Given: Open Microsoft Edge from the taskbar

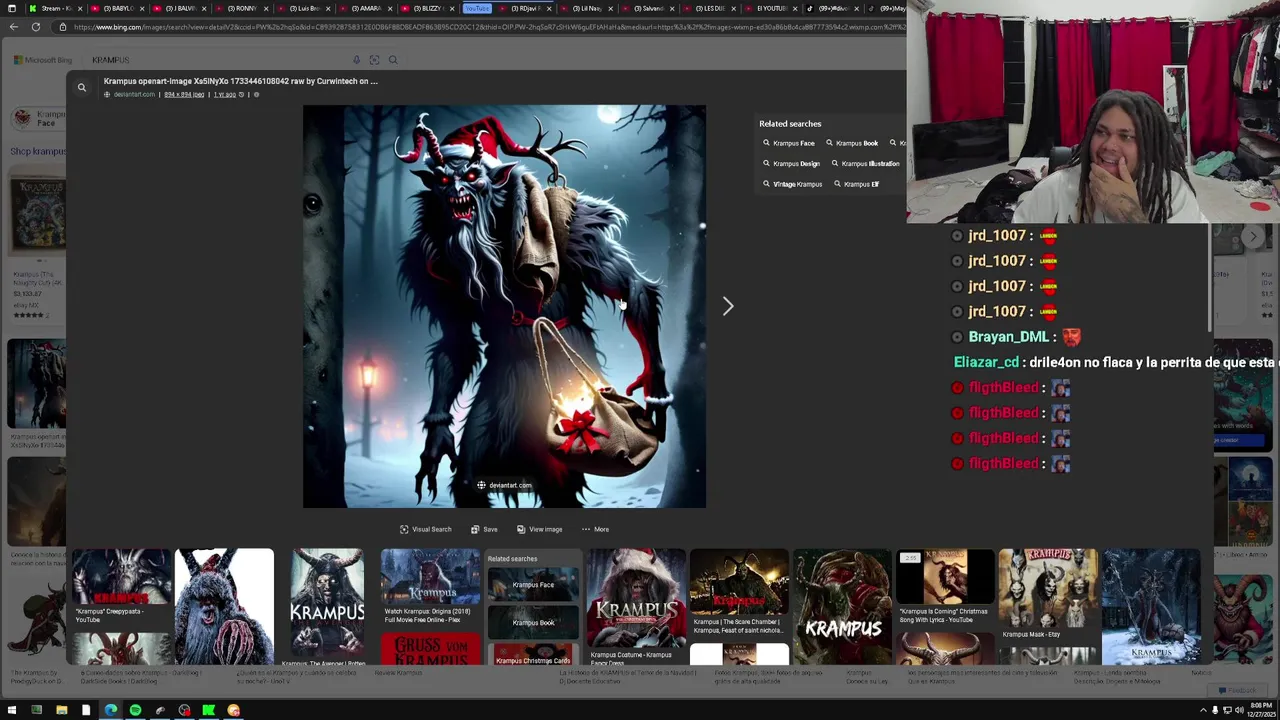Looking at the screenshot, I should (x=110, y=710).
